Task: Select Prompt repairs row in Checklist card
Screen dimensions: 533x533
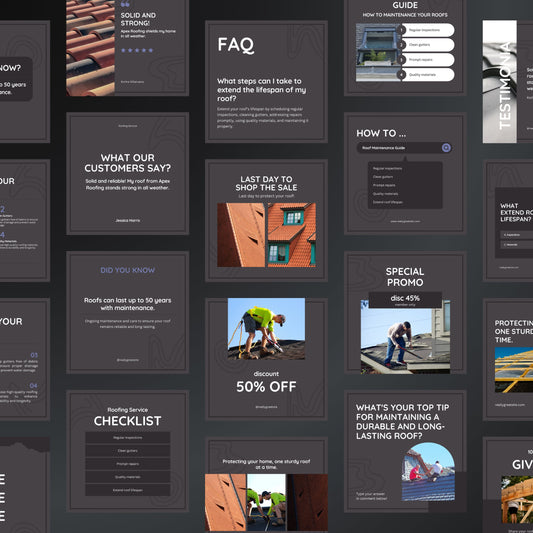Action: 127,464
